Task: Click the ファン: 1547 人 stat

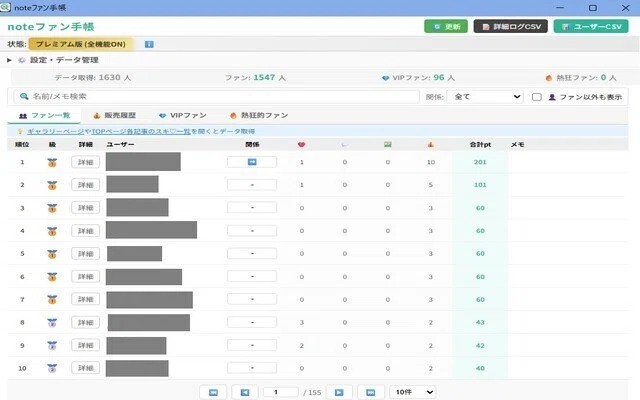Action: pyautogui.click(x=256, y=78)
